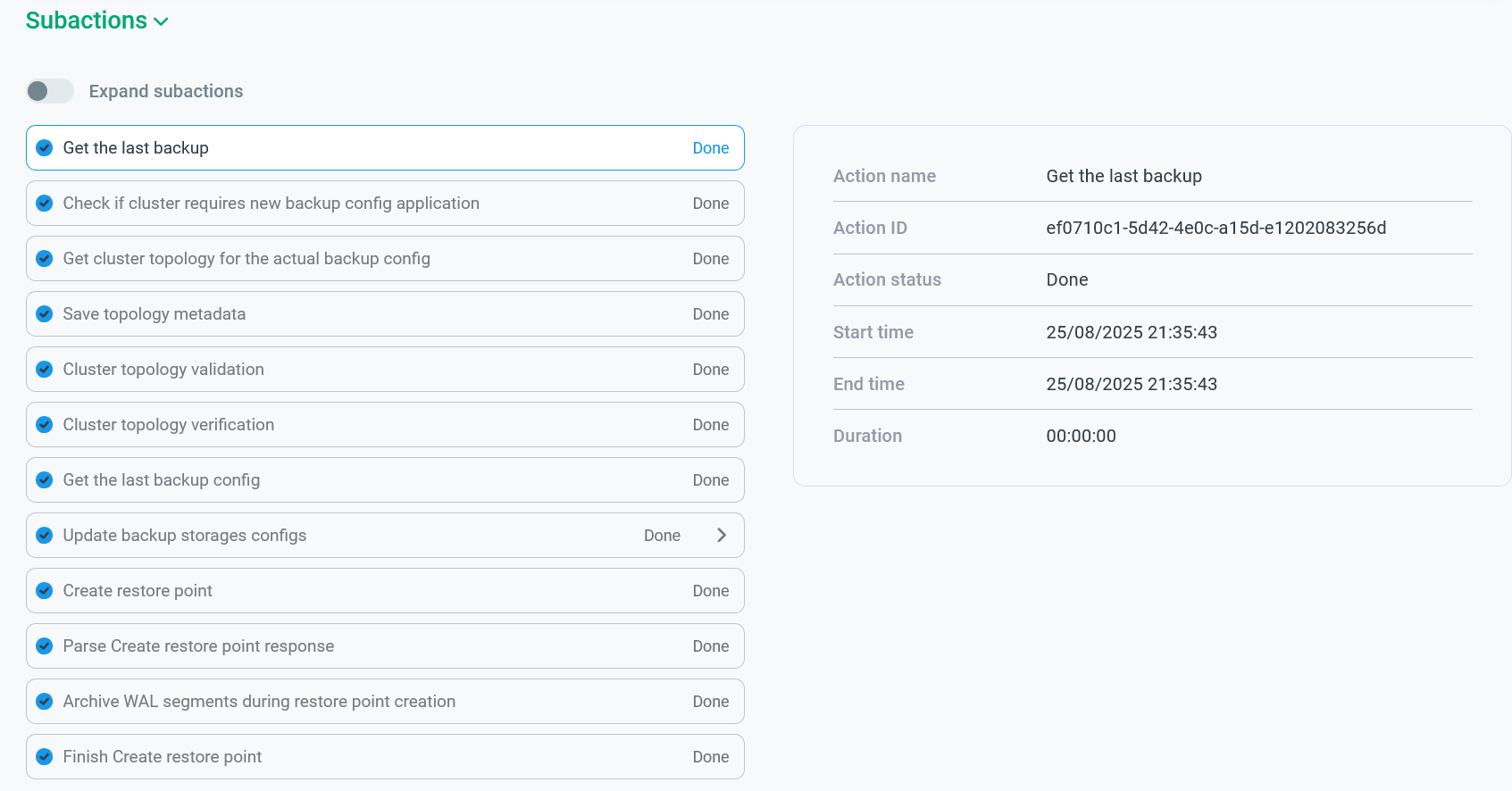1512x791 pixels.
Task: Click the chevron next to Subactions title
Action: (162, 22)
